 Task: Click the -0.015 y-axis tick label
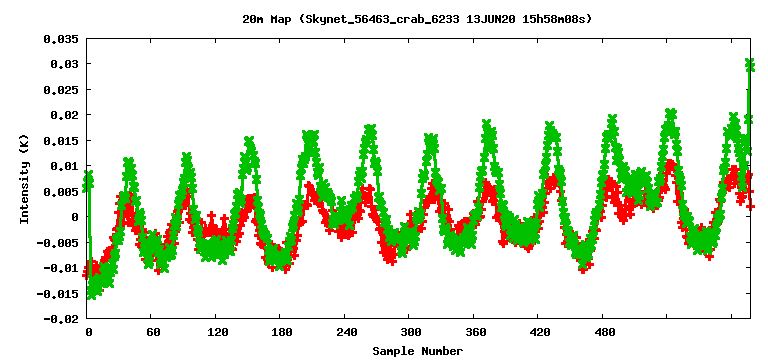pyautogui.click(x=57, y=293)
